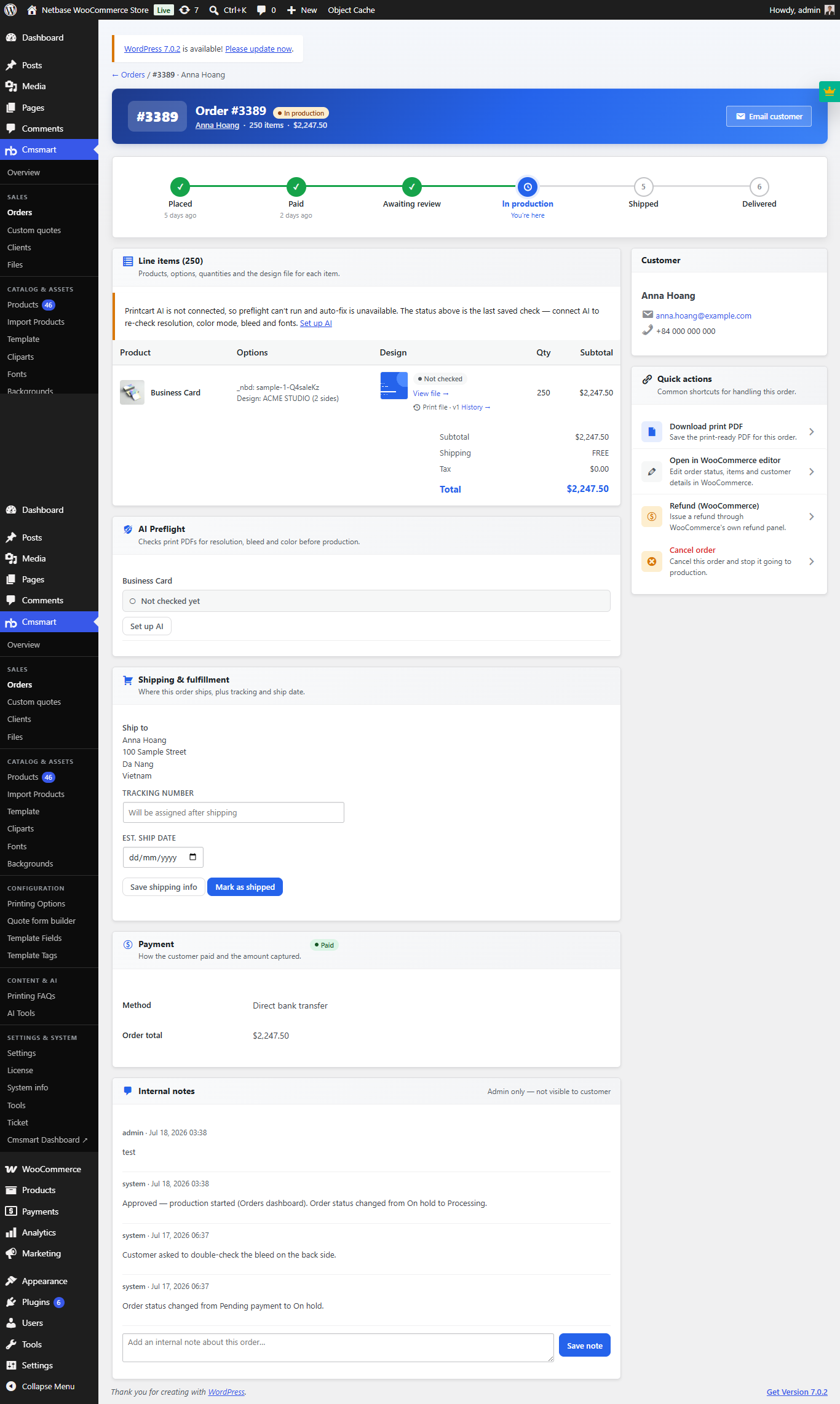Viewport: 840px width, 1404px height.
Task: Follow the Please update now link
Action: tap(258, 49)
